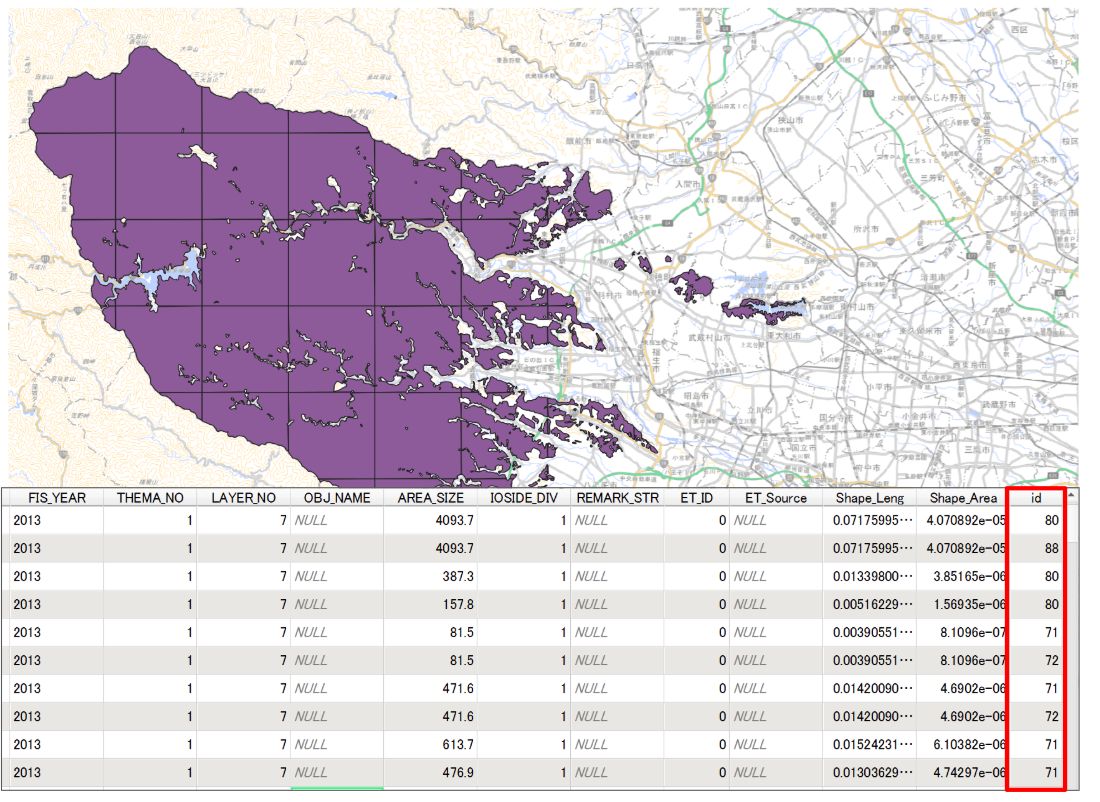Sort by the THEMA_NO column header
The image size is (1100, 802).
pyautogui.click(x=150, y=497)
